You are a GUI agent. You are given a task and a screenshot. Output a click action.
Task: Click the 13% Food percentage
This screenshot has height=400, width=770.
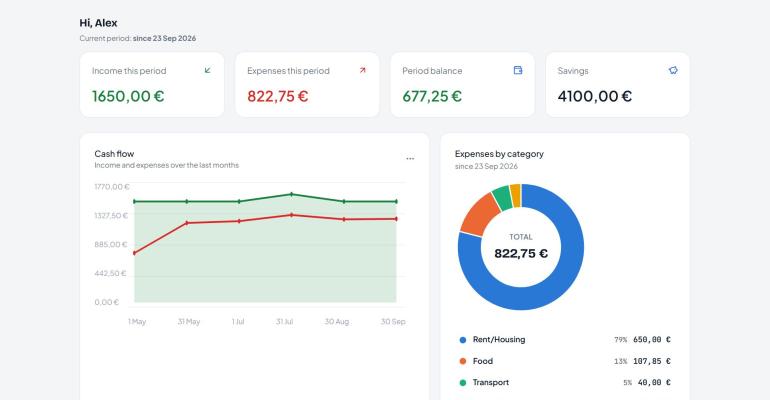click(620, 361)
